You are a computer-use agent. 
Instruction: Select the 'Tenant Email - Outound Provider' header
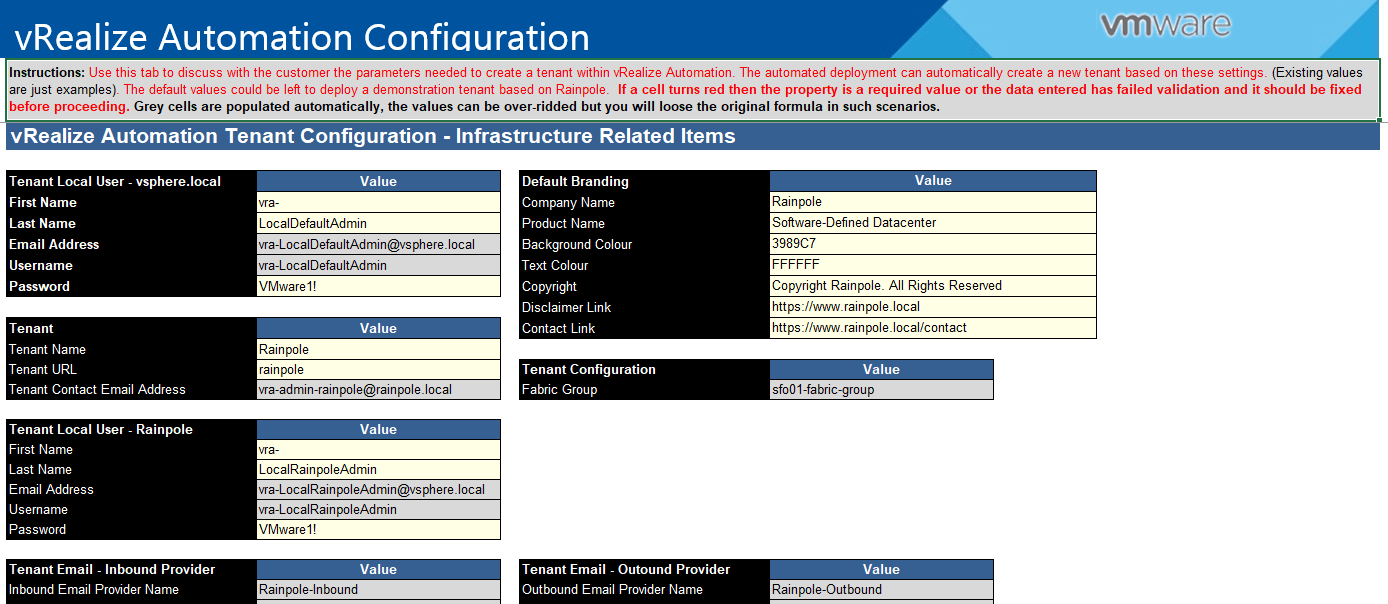(x=645, y=570)
